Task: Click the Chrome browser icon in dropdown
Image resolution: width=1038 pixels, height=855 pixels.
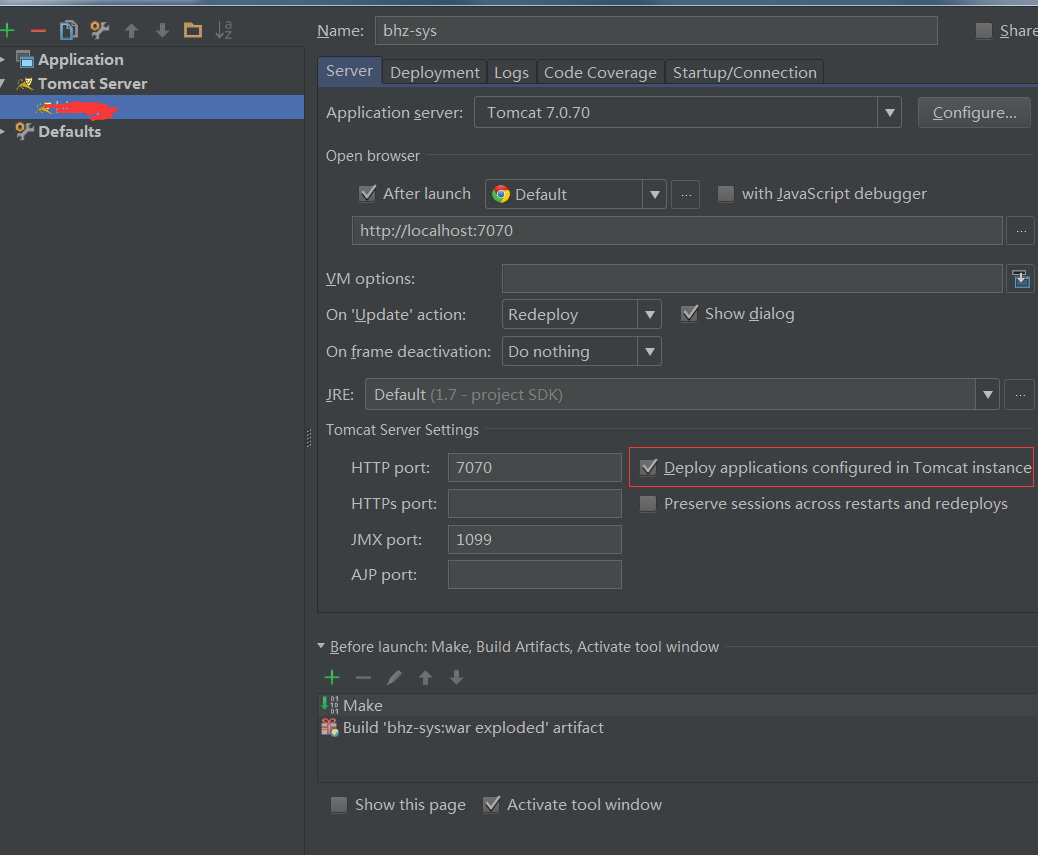Action: click(x=501, y=194)
